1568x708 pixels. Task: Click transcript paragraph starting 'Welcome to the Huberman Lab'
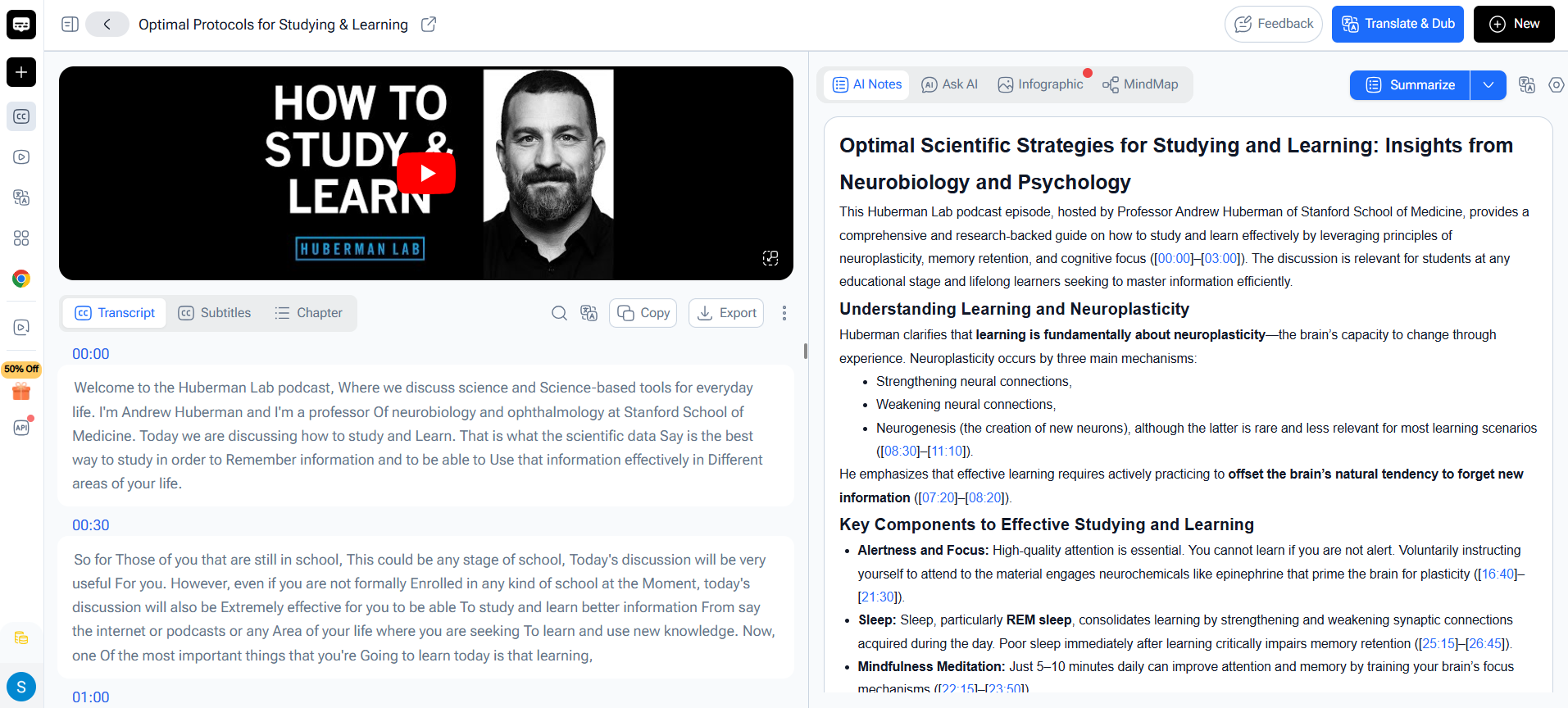[425, 435]
